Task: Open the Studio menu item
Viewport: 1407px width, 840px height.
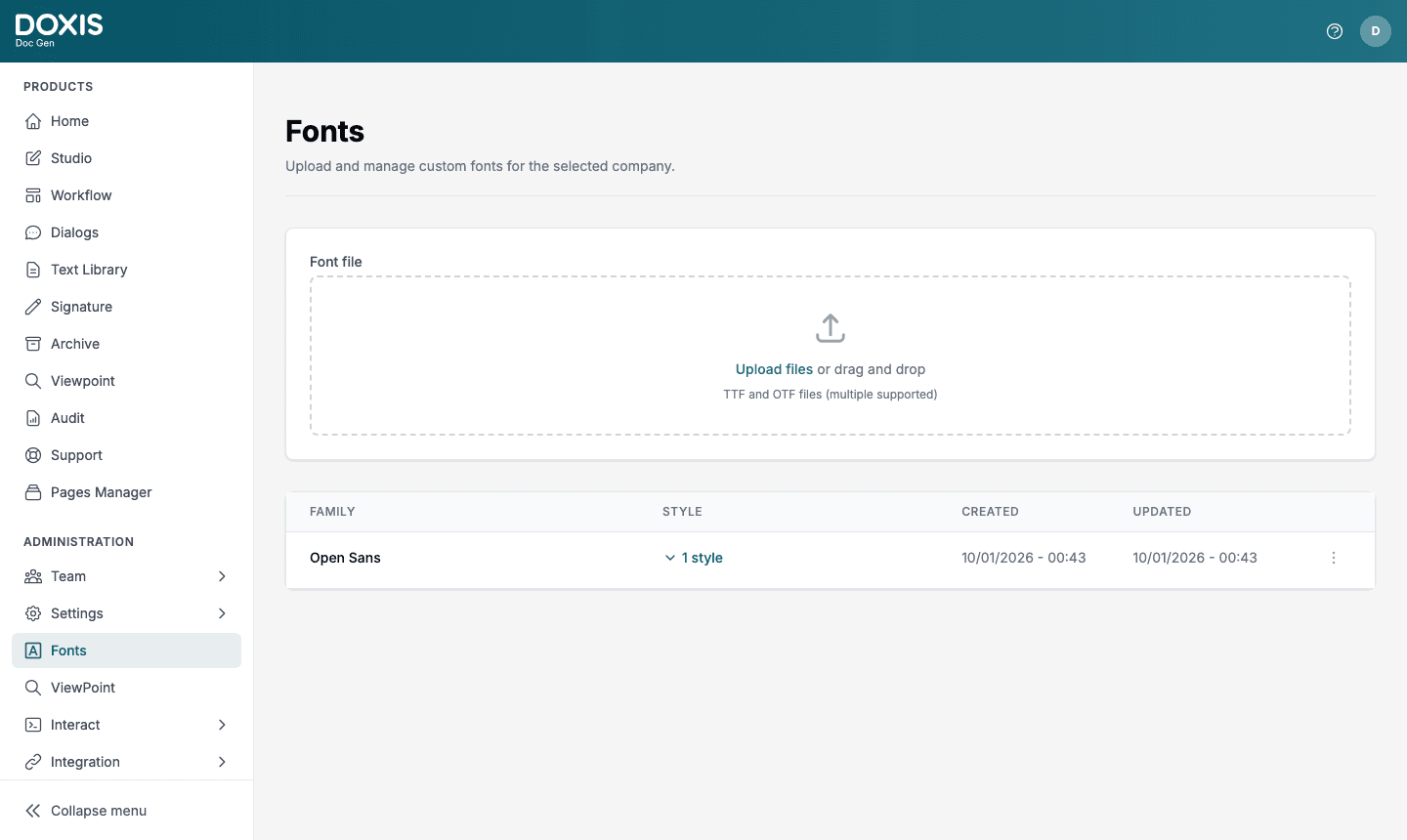Action: pos(127,158)
